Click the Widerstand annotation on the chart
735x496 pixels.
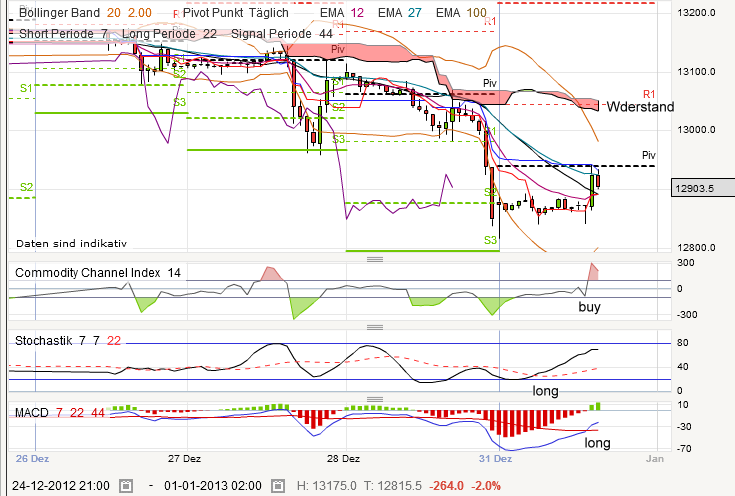[639, 107]
